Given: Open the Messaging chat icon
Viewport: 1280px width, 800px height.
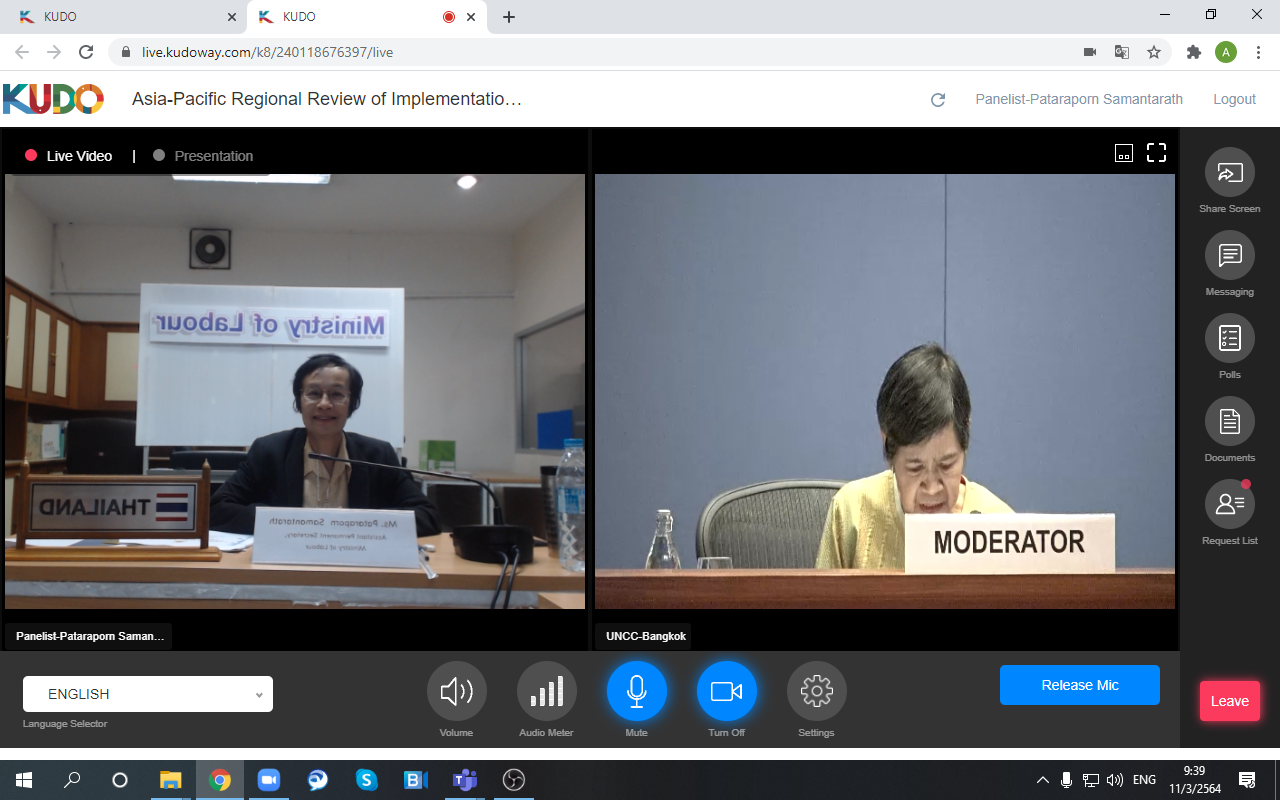Looking at the screenshot, I should pos(1229,256).
